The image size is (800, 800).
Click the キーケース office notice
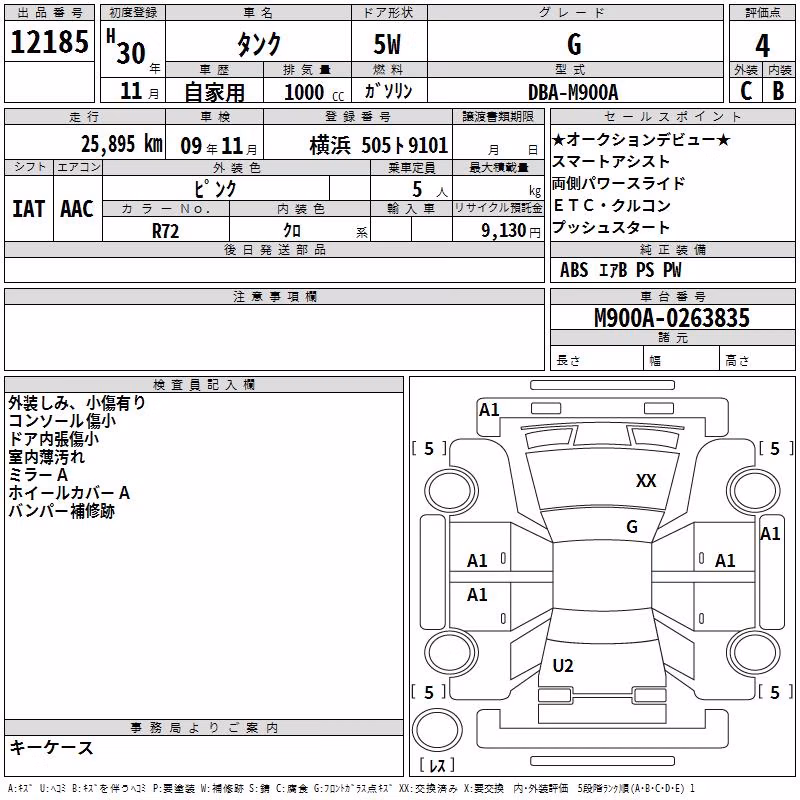52,747
